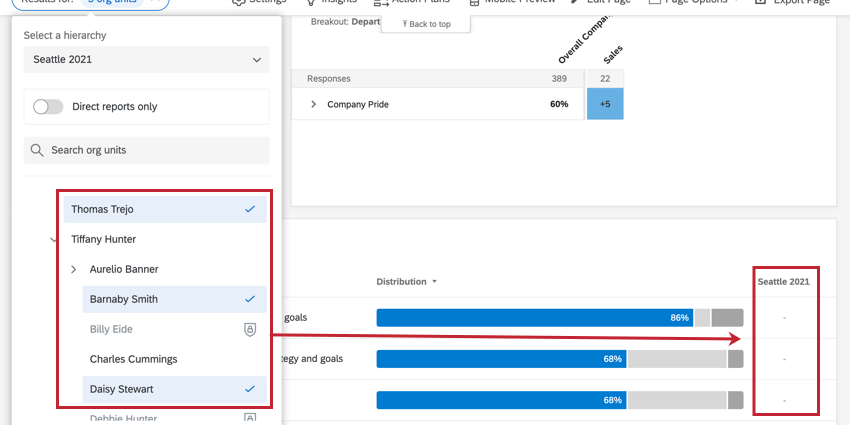Click the Seattle 2021 column header
This screenshot has width=850, height=425.
[784, 282]
